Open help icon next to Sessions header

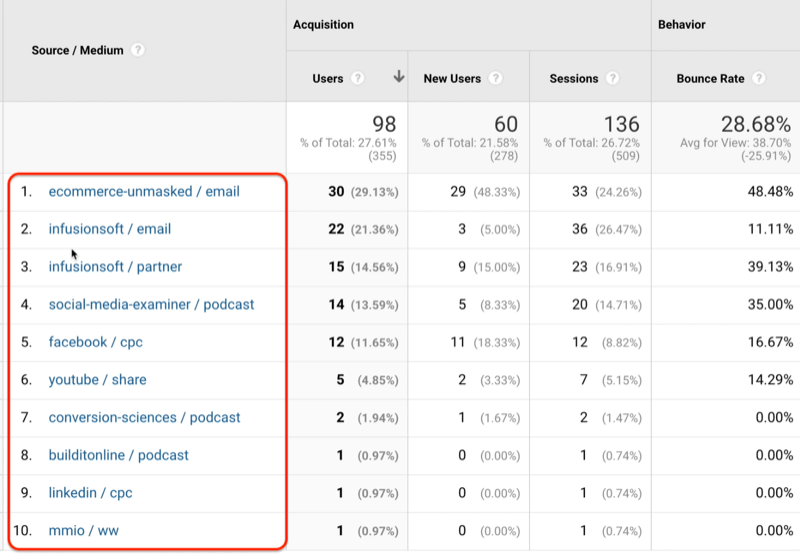[612, 78]
